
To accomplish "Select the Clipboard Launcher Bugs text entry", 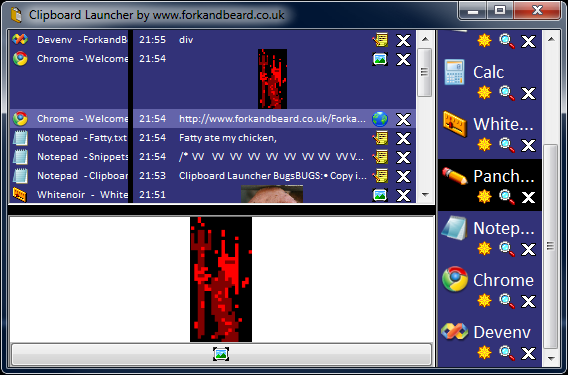I will pyautogui.click(x=213, y=176).
